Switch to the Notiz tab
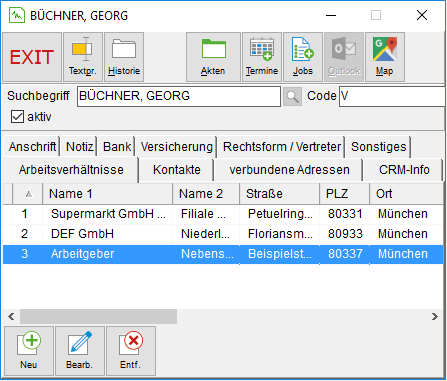Viewport: 447px width, 381px height. tap(79, 146)
